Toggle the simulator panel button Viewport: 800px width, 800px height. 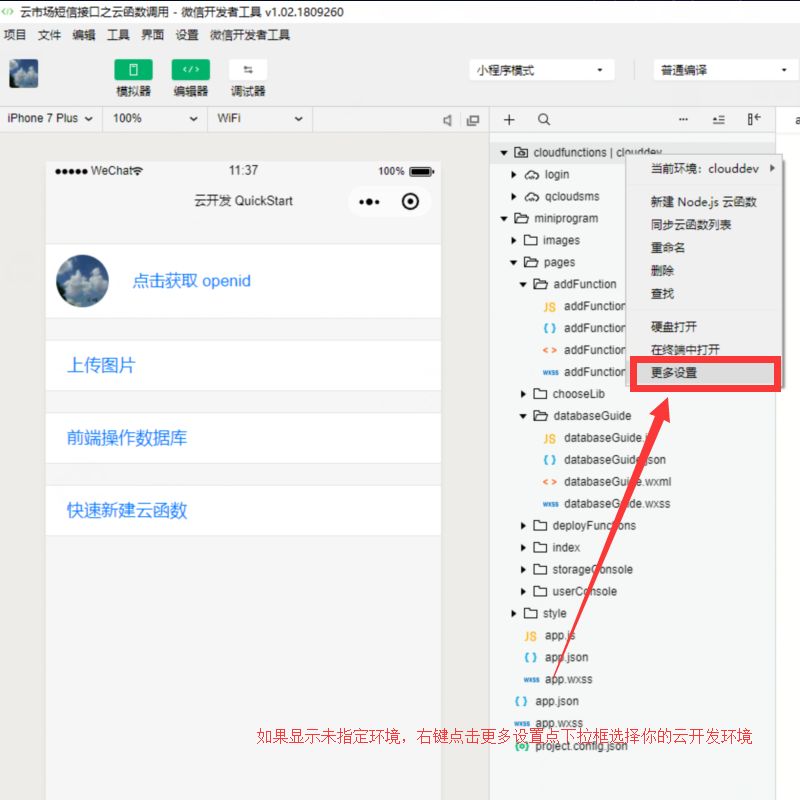133,70
